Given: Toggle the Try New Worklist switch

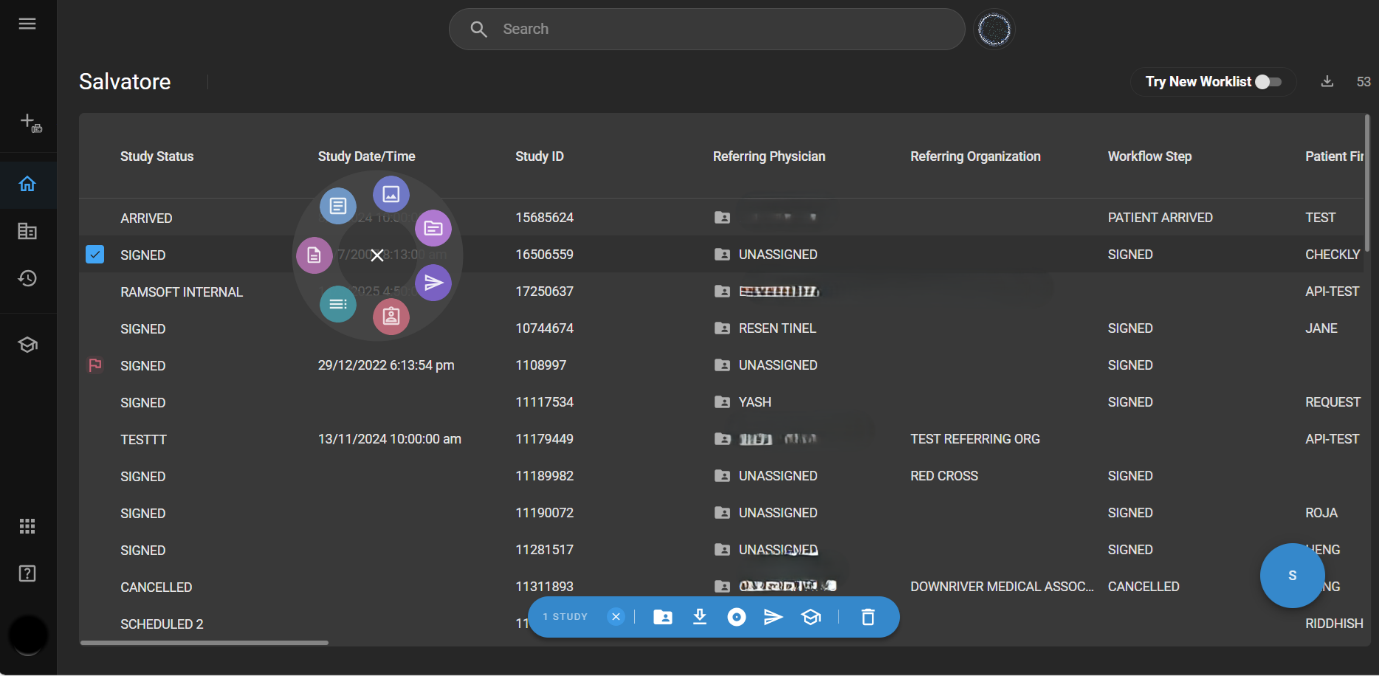Looking at the screenshot, I should (x=1268, y=82).
